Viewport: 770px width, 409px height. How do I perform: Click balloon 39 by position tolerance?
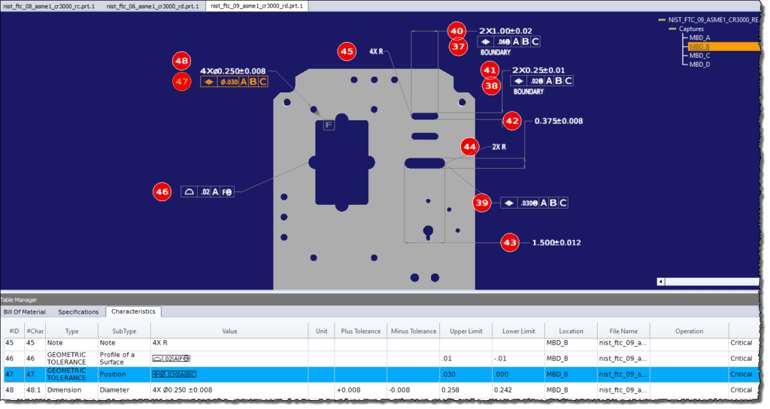point(482,202)
